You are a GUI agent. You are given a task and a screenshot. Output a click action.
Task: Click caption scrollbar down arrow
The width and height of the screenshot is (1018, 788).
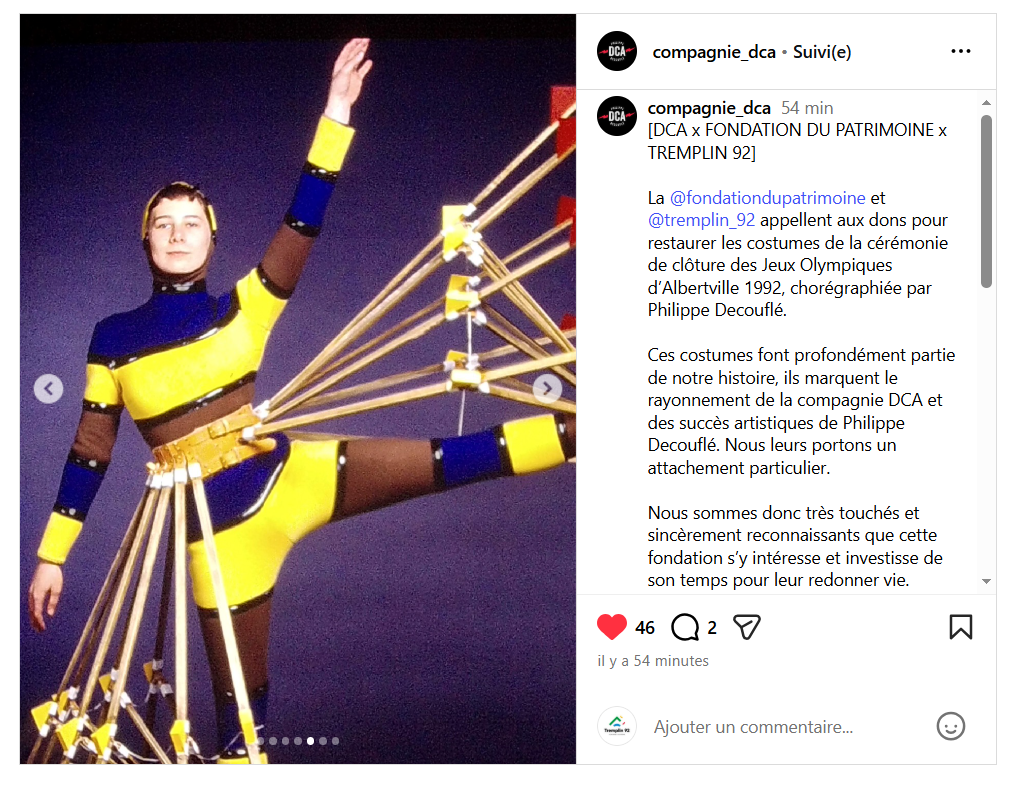986,582
